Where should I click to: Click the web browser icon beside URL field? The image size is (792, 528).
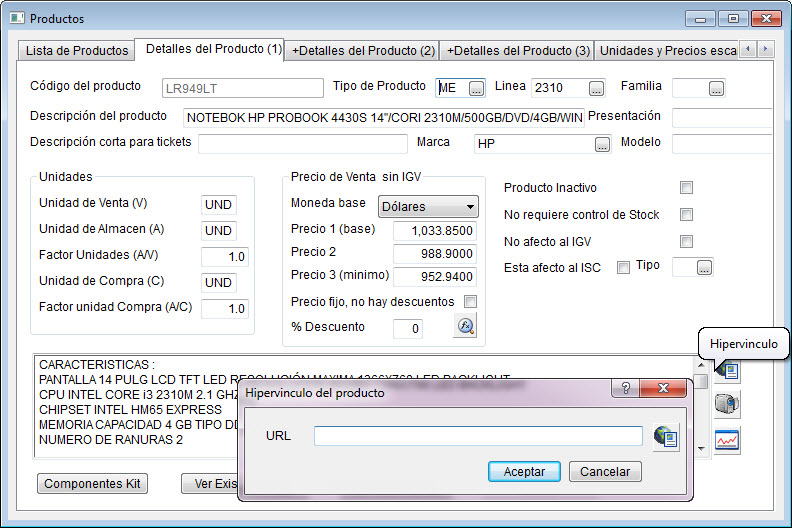coord(666,436)
